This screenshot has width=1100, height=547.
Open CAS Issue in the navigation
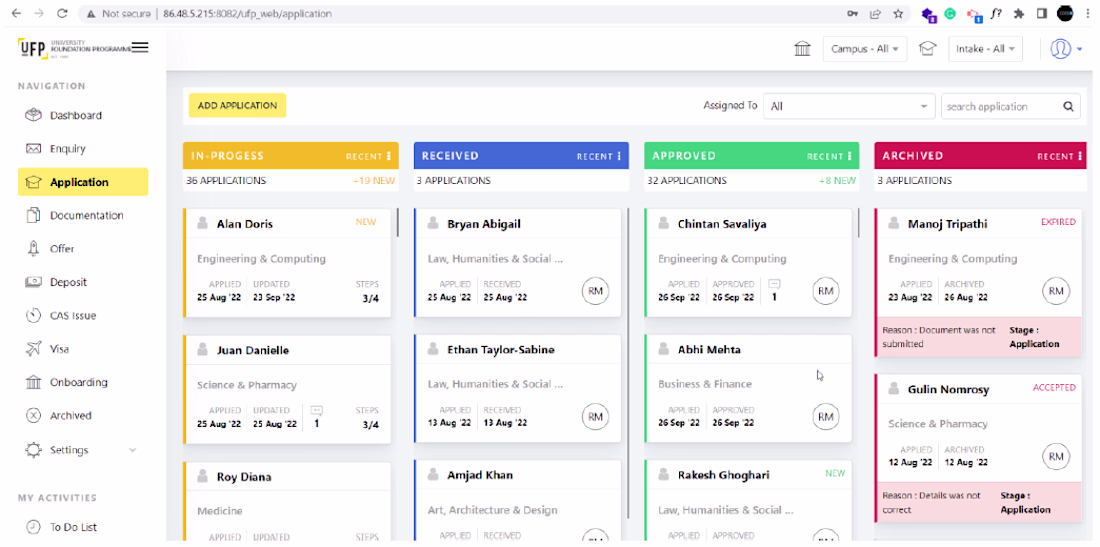[x=83, y=316]
